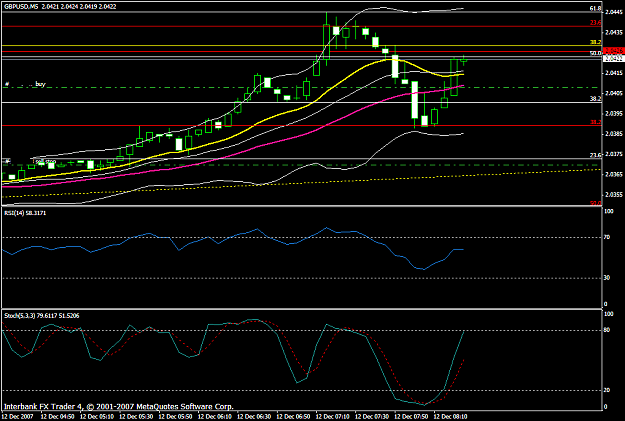This screenshot has width=625, height=421.
Task: Click the 2.0415 price axis value
Action: [x=613, y=73]
